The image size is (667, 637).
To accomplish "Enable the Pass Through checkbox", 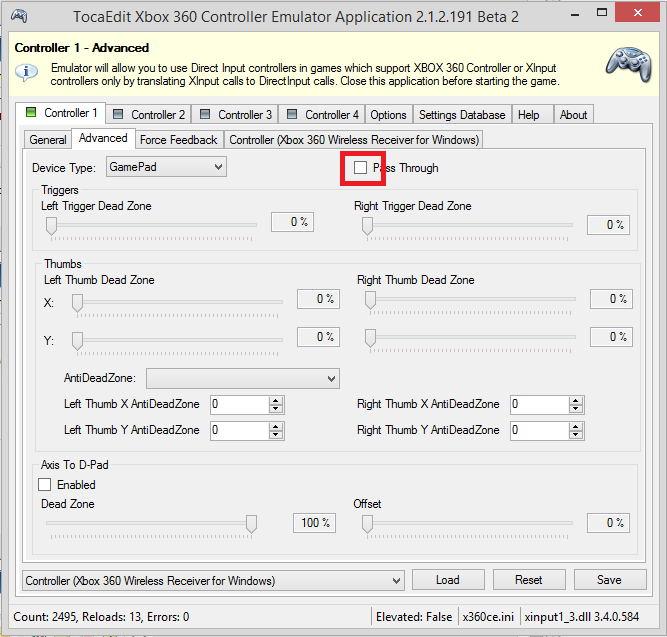I will coord(360,168).
